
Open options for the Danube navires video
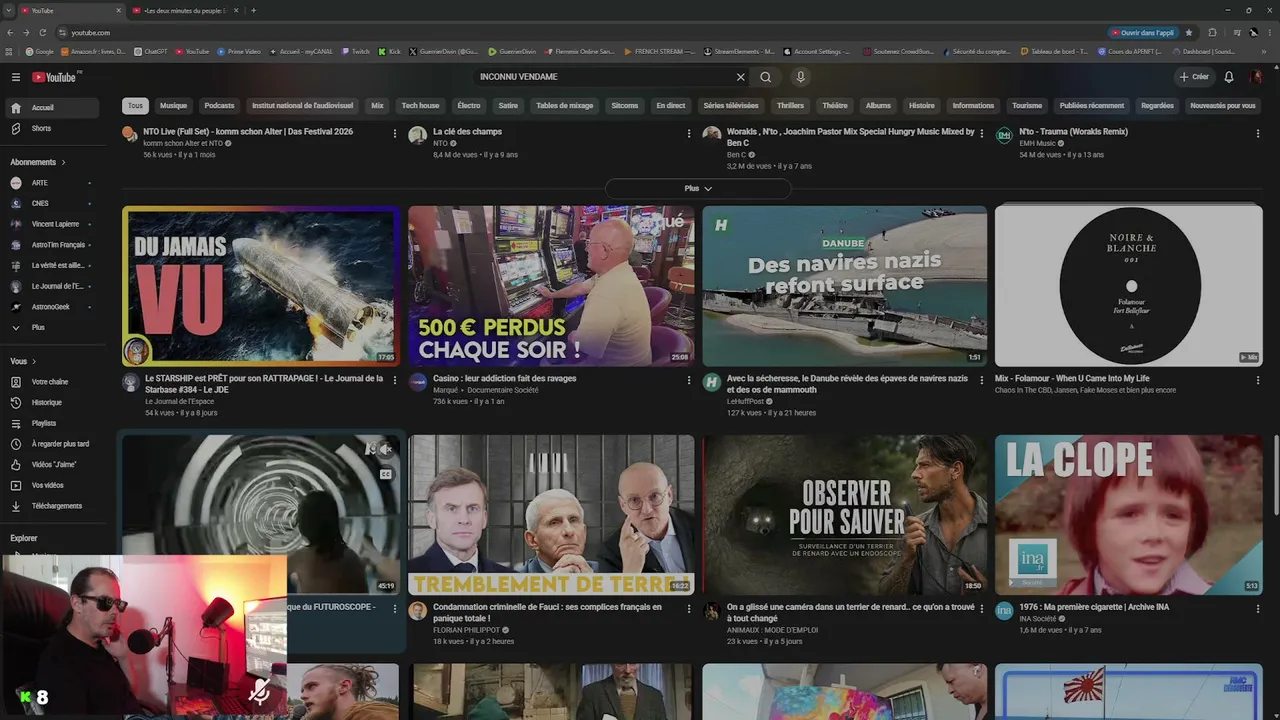coord(981,380)
